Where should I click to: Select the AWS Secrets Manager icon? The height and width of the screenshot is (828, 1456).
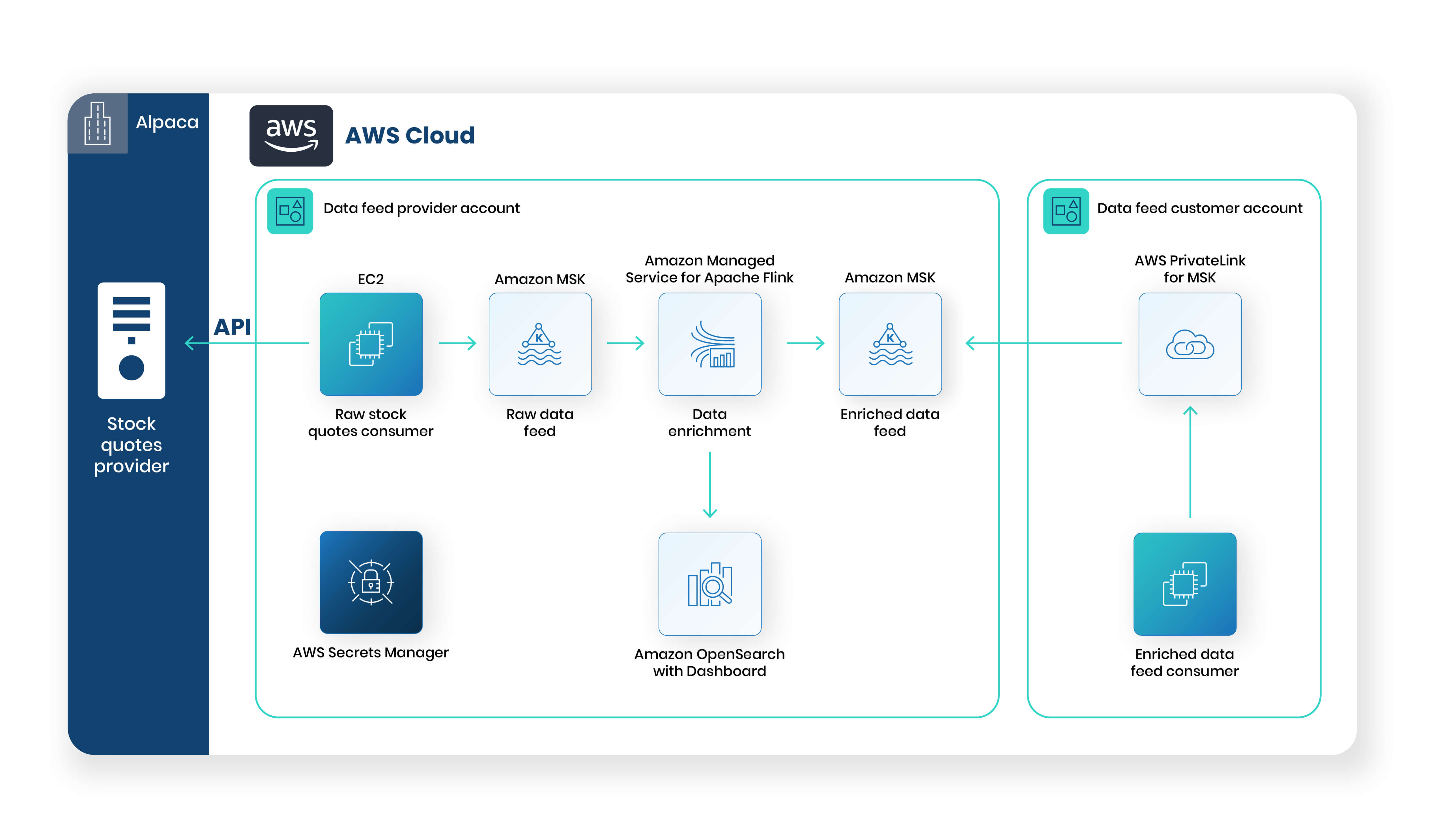tap(371, 582)
